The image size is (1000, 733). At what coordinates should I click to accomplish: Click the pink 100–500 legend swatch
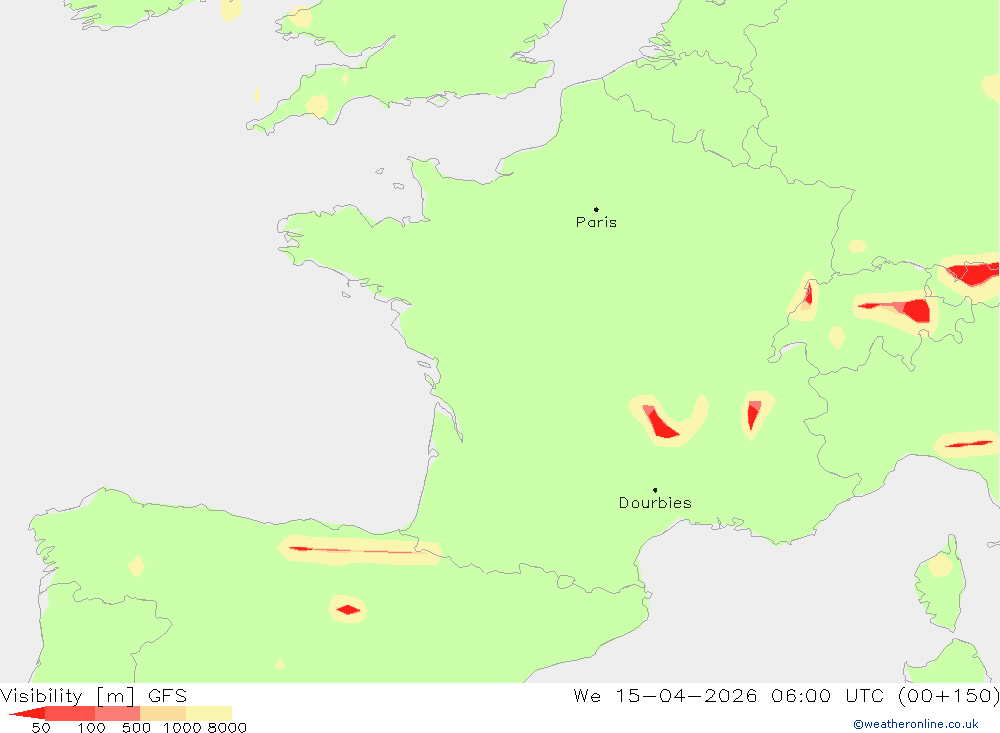click(x=117, y=713)
